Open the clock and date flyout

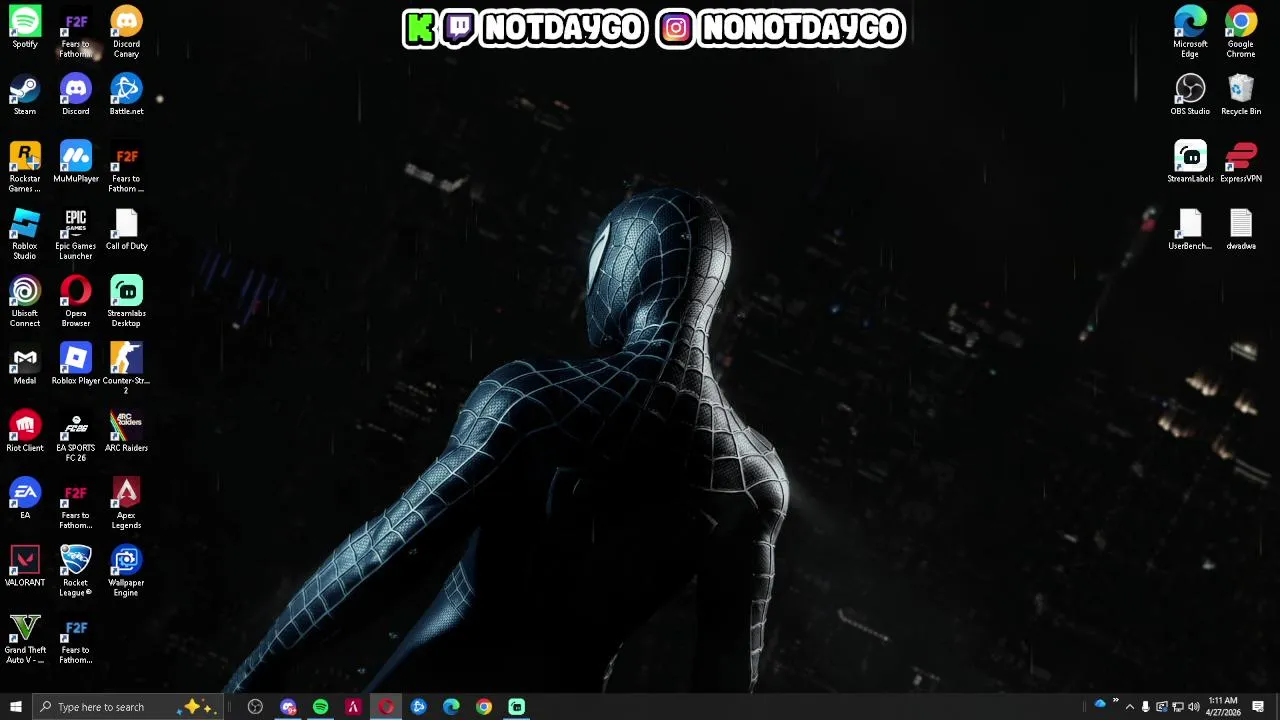(x=1223, y=707)
